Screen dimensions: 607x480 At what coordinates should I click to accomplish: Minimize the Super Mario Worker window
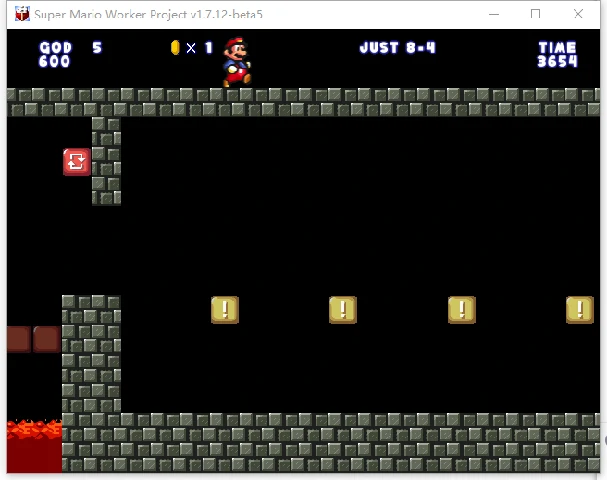494,14
